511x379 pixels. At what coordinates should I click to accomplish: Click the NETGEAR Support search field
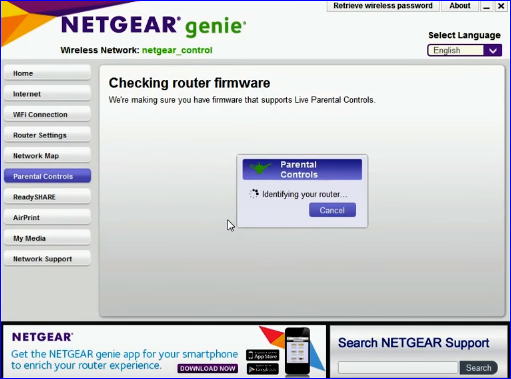[x=399, y=368]
